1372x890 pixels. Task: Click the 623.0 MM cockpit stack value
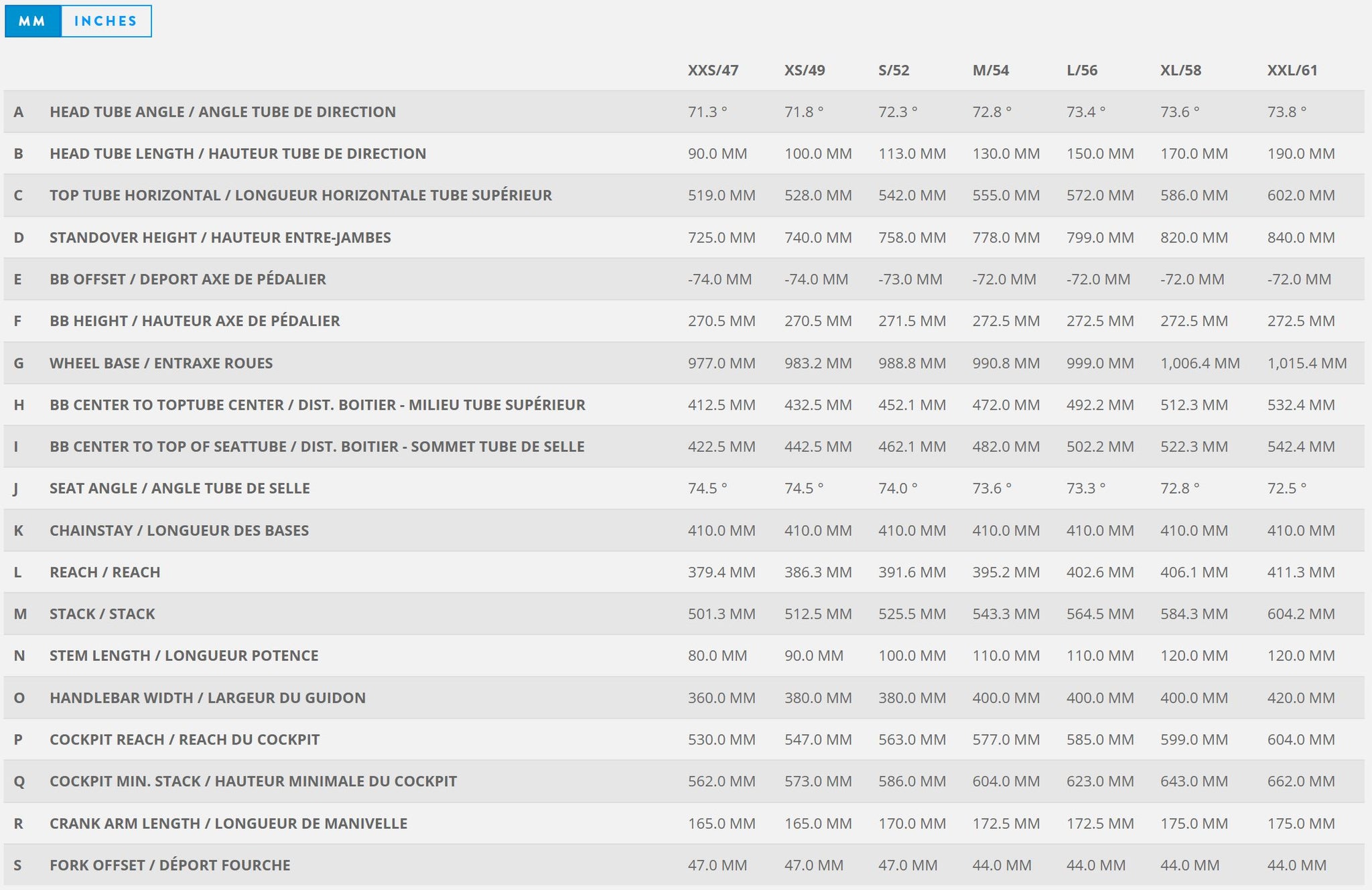tap(1100, 781)
